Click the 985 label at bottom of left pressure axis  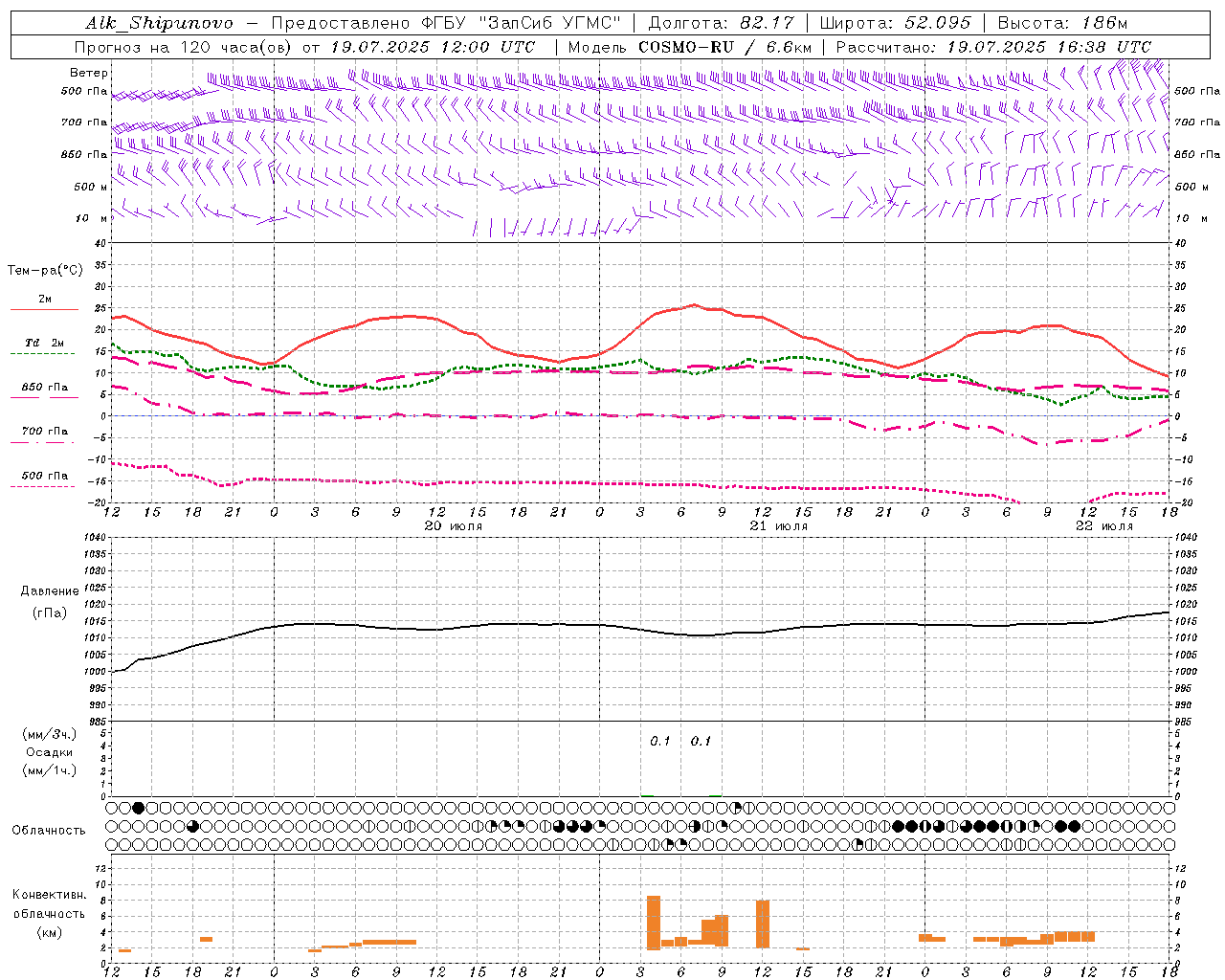98,722
